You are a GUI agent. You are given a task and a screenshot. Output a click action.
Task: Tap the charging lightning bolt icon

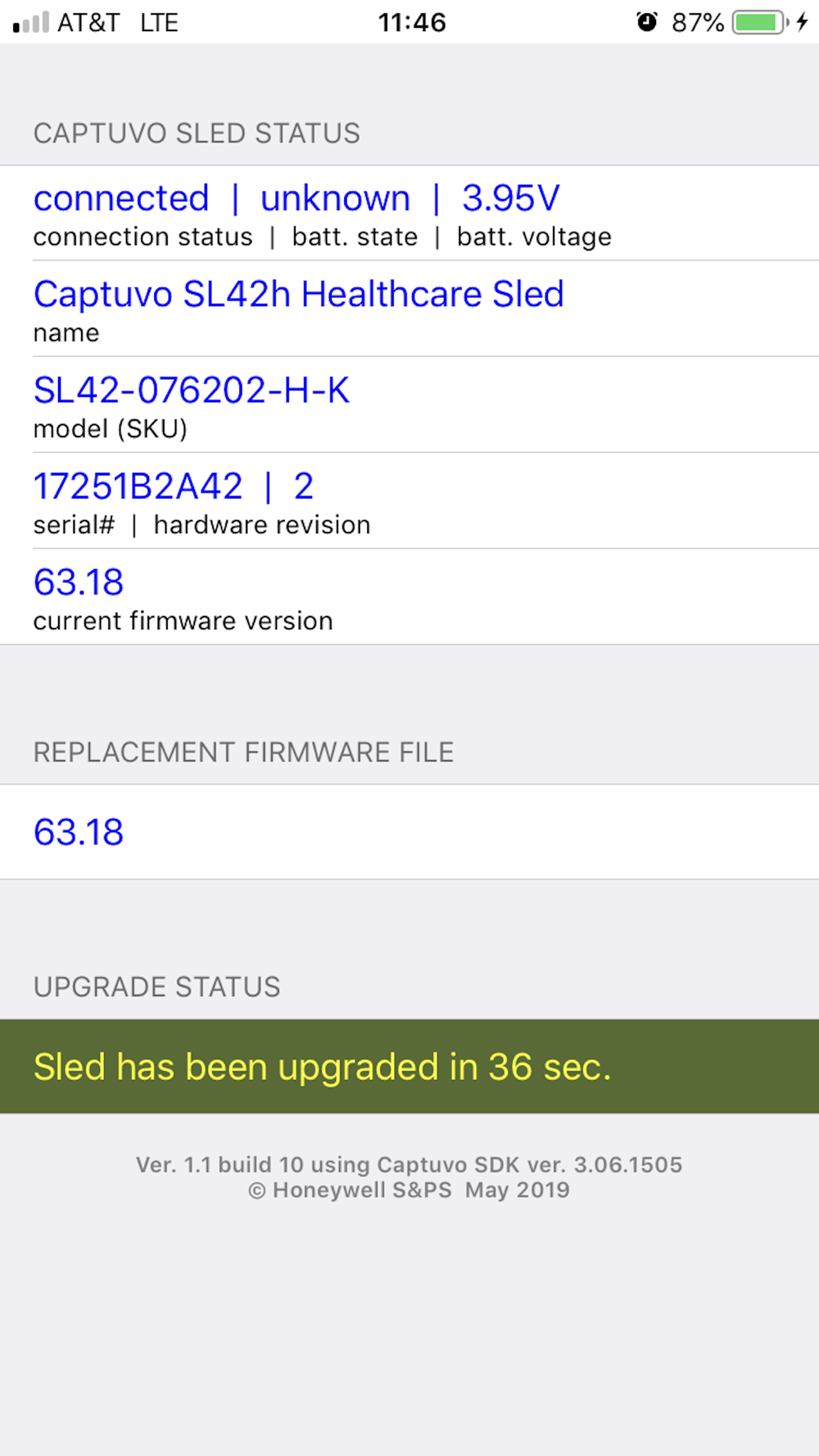803,22
